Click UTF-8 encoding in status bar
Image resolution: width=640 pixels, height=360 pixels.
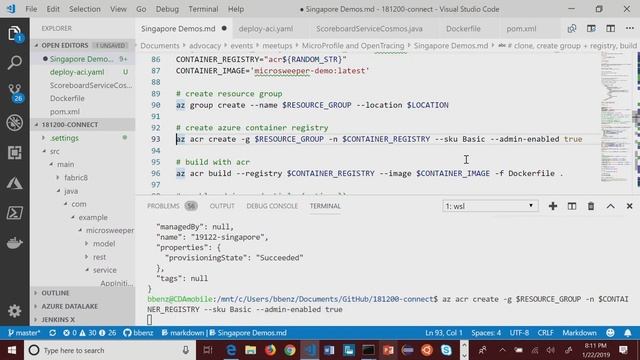(x=519, y=333)
